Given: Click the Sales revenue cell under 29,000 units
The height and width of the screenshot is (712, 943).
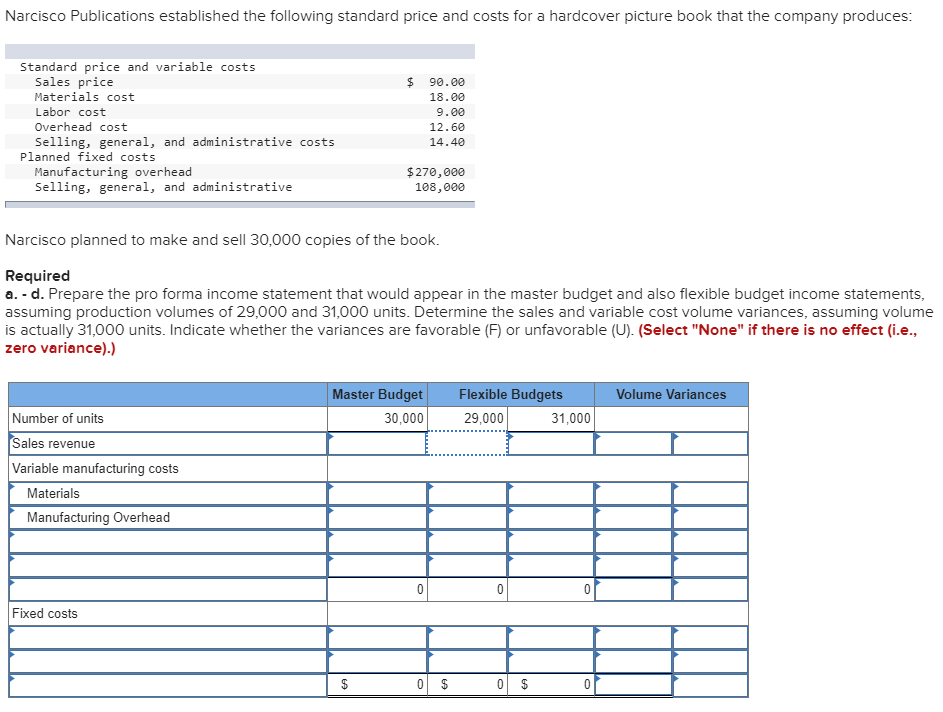Looking at the screenshot, I should point(467,443).
